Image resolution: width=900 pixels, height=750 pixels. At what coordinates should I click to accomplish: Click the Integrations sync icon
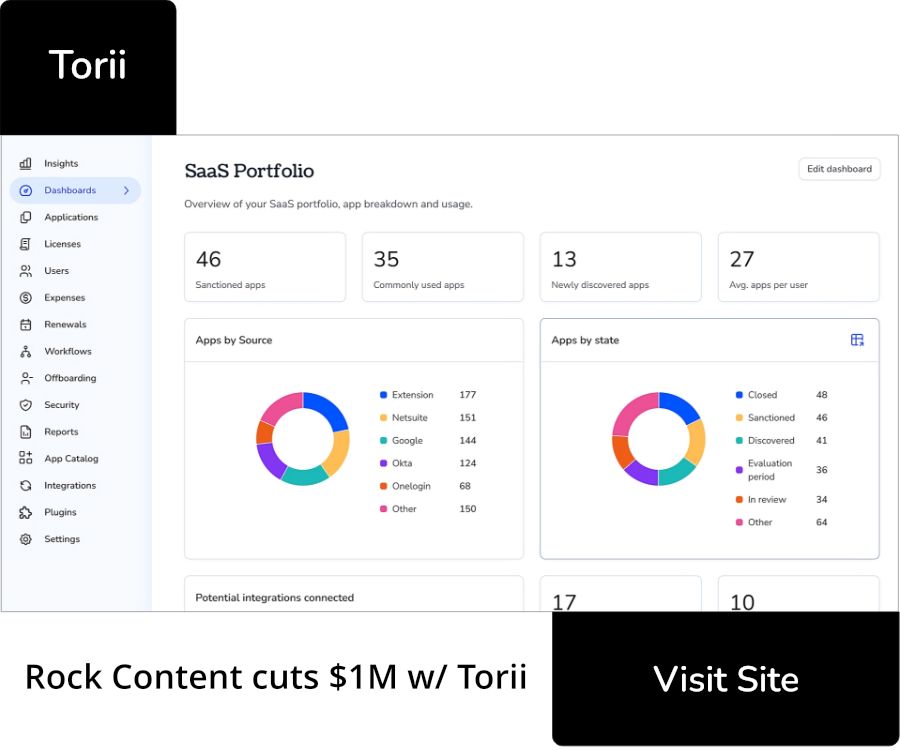[x=25, y=485]
